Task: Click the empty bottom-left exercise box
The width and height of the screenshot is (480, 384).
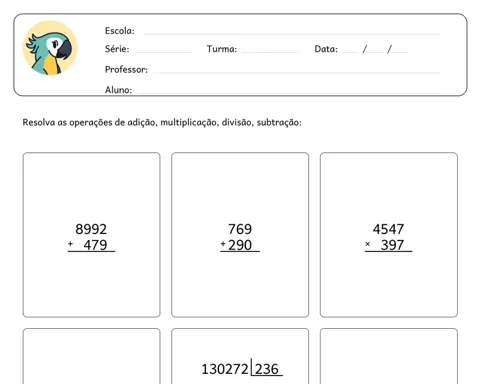Action: point(92,356)
